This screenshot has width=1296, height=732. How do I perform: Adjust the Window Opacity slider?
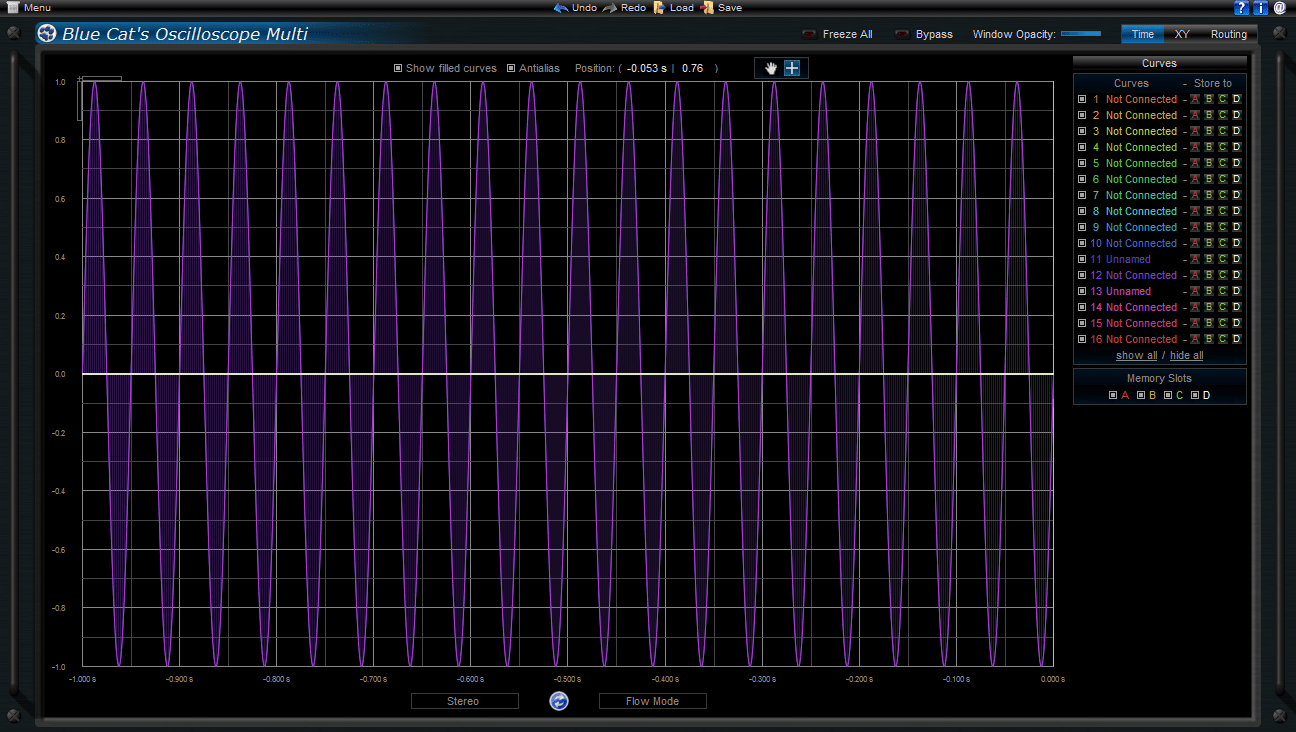1081,34
